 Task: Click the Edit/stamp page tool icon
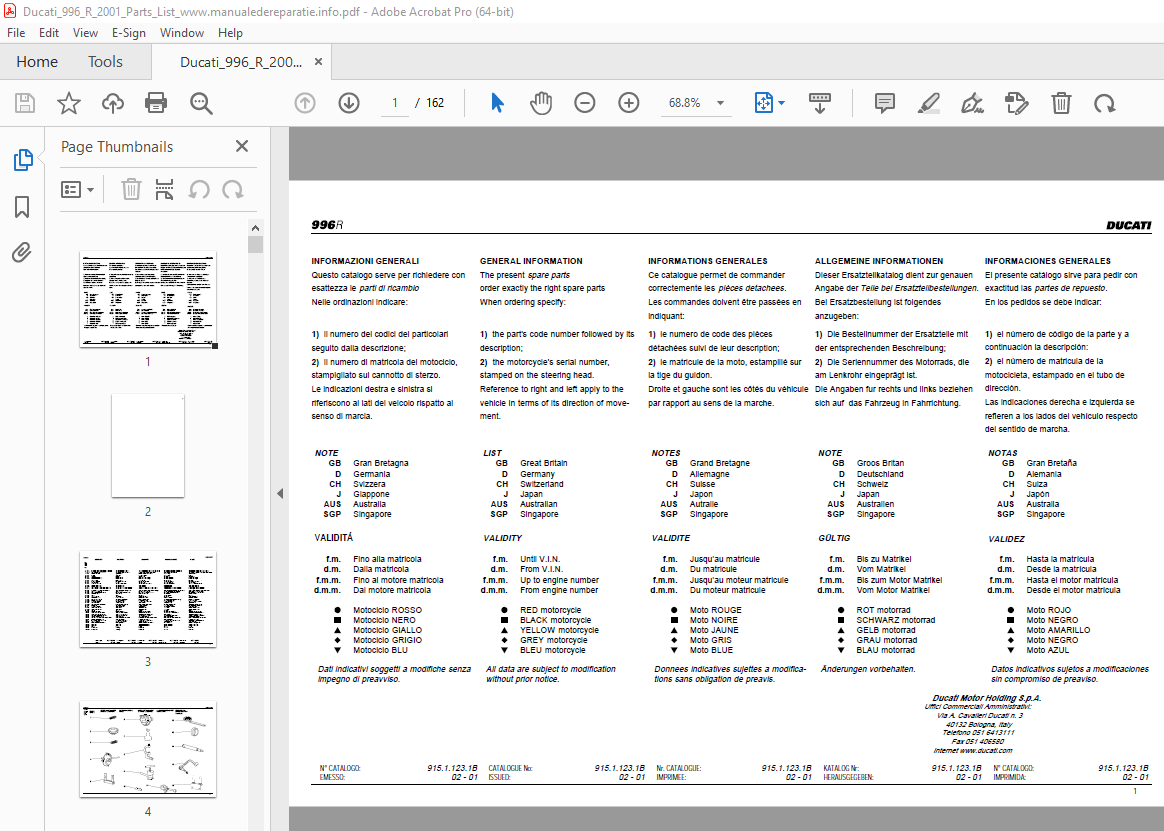point(1016,102)
